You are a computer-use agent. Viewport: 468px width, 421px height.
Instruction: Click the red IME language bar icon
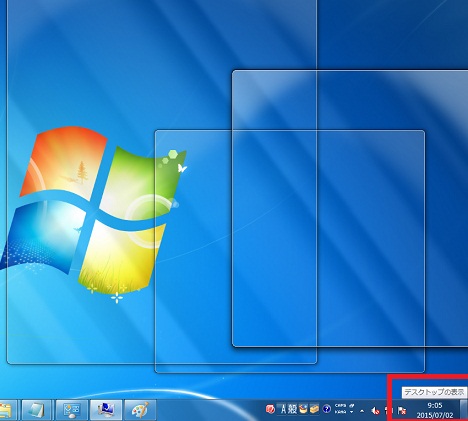click(270, 409)
